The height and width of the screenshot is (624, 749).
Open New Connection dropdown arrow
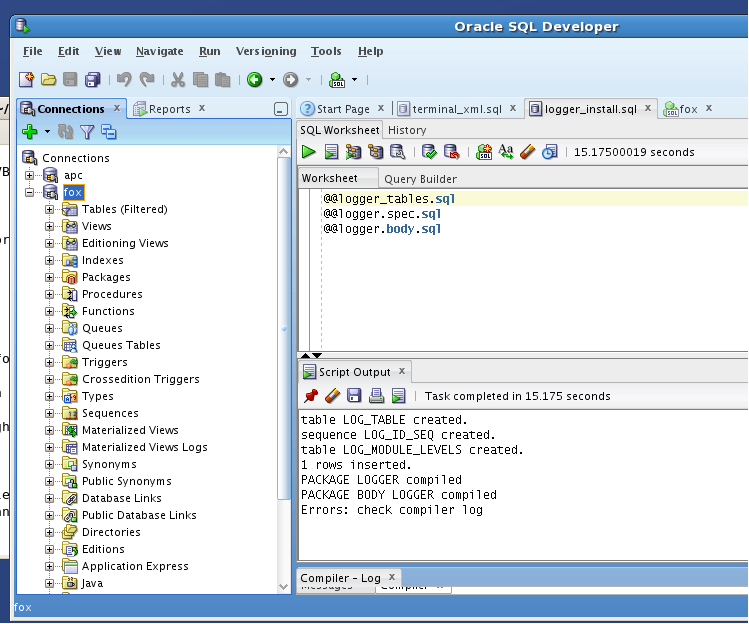(x=47, y=131)
